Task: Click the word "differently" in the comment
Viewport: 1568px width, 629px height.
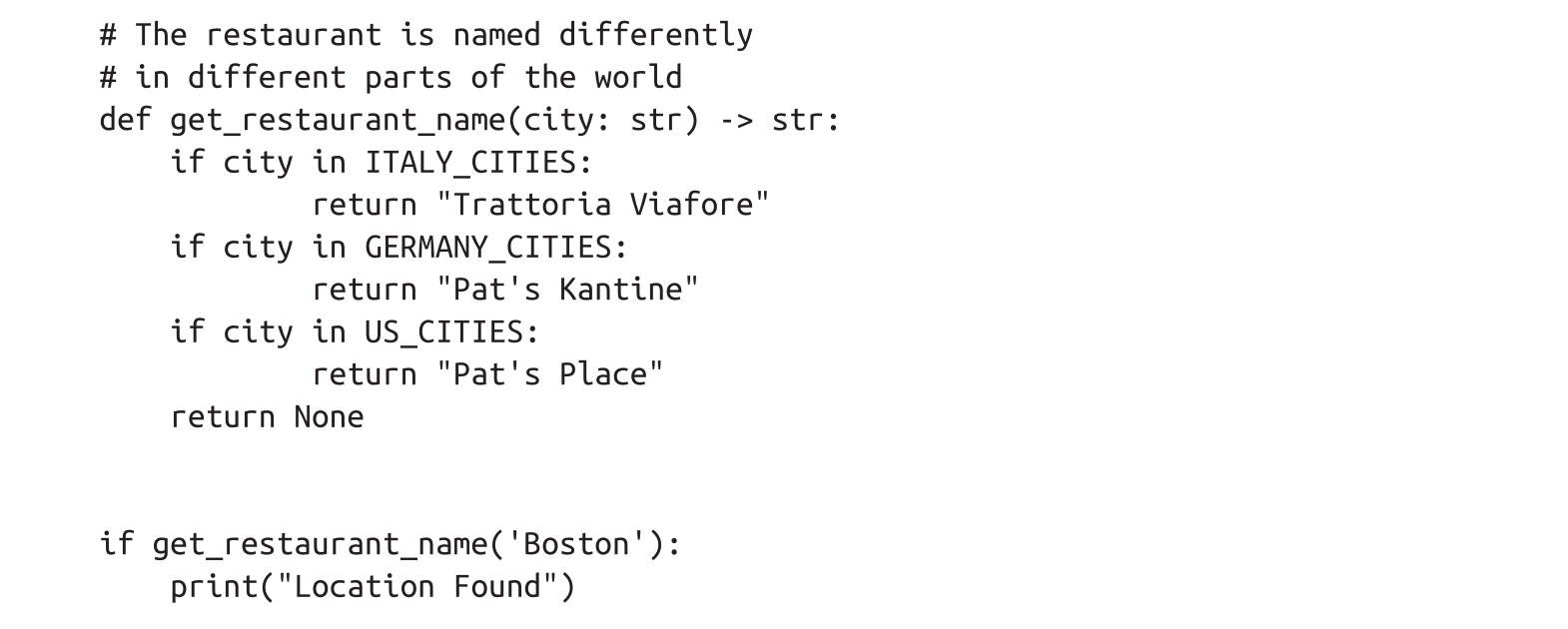Action: point(655,35)
